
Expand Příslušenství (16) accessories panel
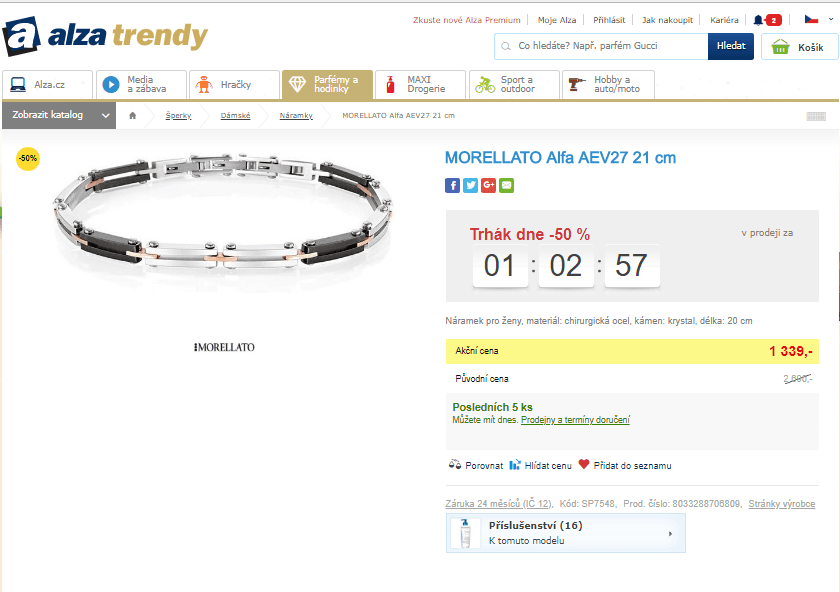pos(566,533)
